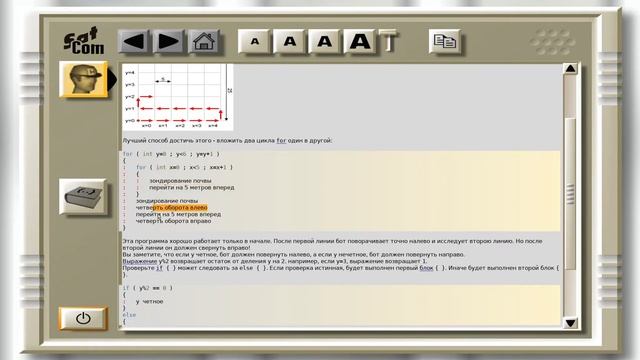Go back with the left arrow button
Screen dimensions: 640x360
click(x=133, y=41)
